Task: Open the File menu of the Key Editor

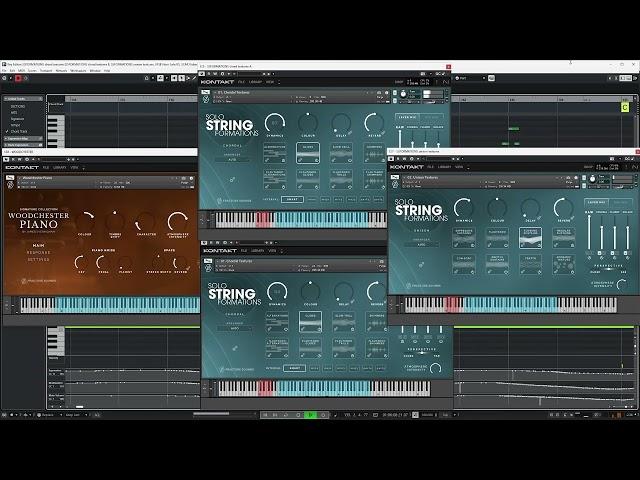Action: pyautogui.click(x=4, y=71)
